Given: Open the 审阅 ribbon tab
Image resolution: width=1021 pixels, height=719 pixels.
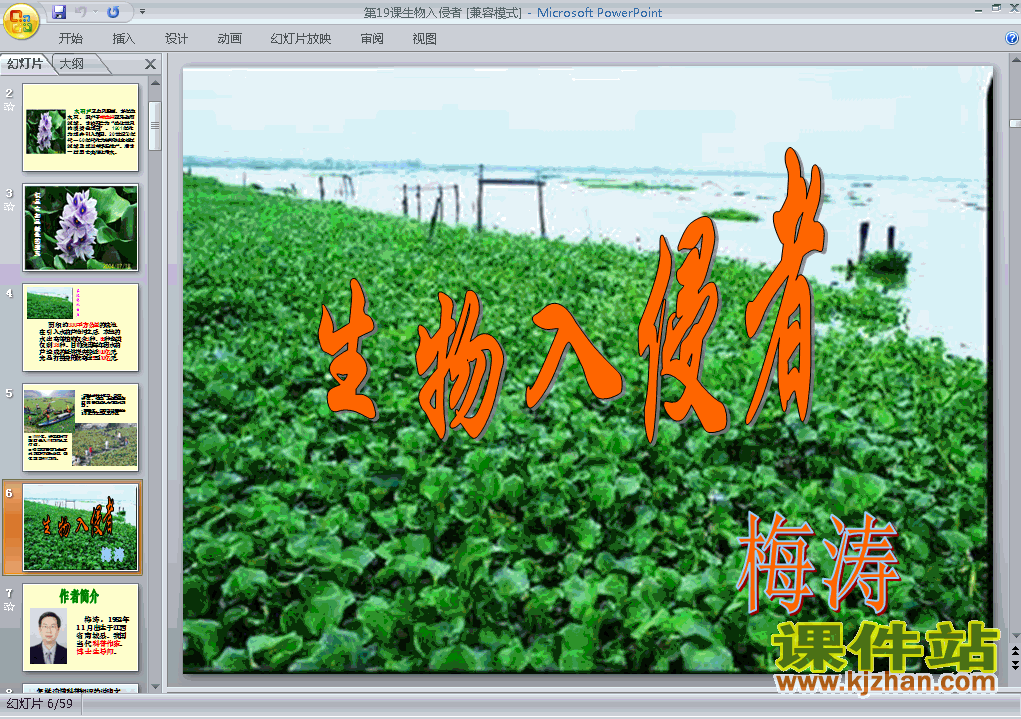Looking at the screenshot, I should tap(372, 38).
